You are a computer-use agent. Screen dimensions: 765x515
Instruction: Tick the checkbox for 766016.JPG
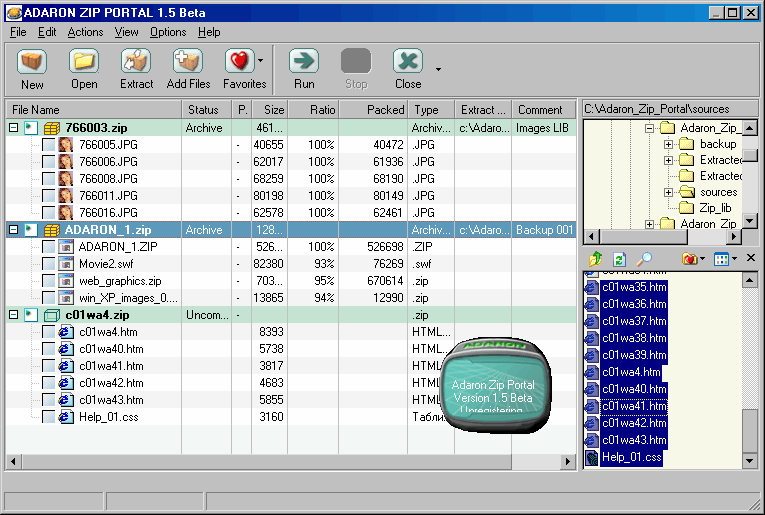(x=48, y=213)
